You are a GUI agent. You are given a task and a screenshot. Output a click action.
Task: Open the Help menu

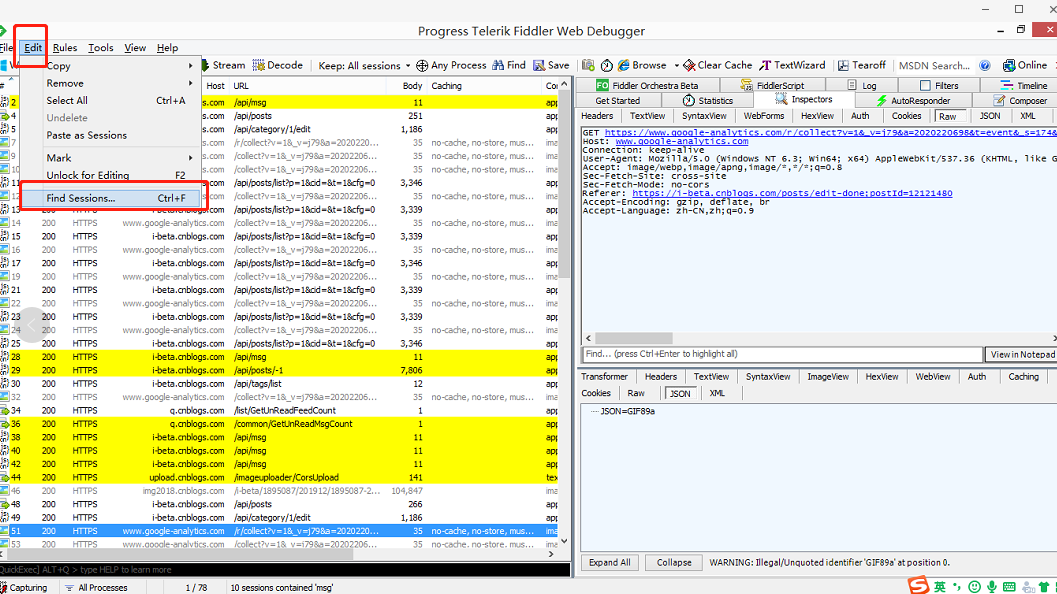[167, 48]
